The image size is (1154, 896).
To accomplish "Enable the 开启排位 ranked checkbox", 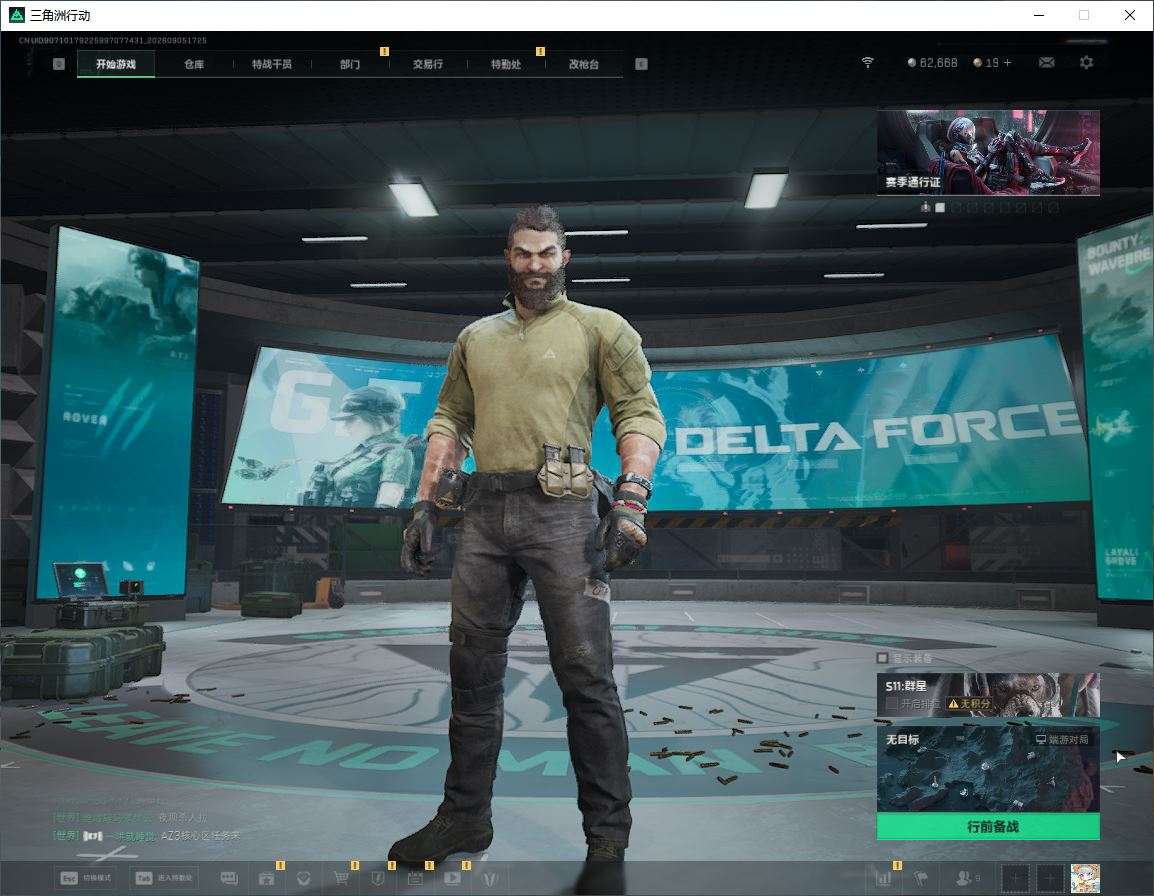I will (892, 704).
